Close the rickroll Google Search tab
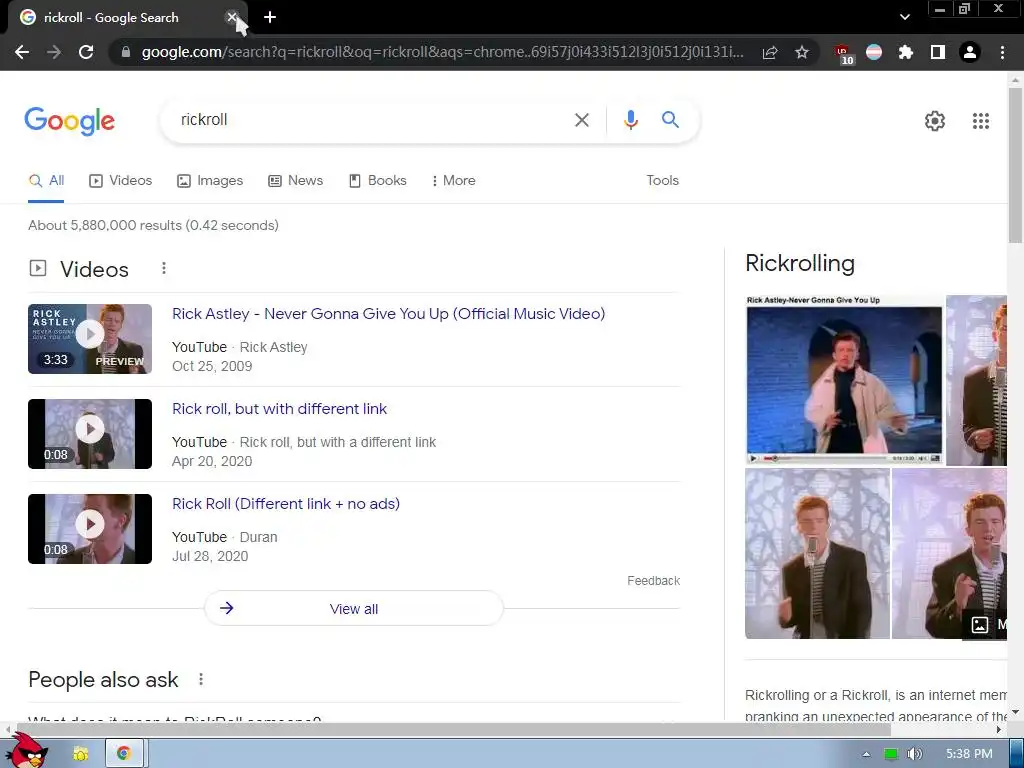 [x=232, y=18]
